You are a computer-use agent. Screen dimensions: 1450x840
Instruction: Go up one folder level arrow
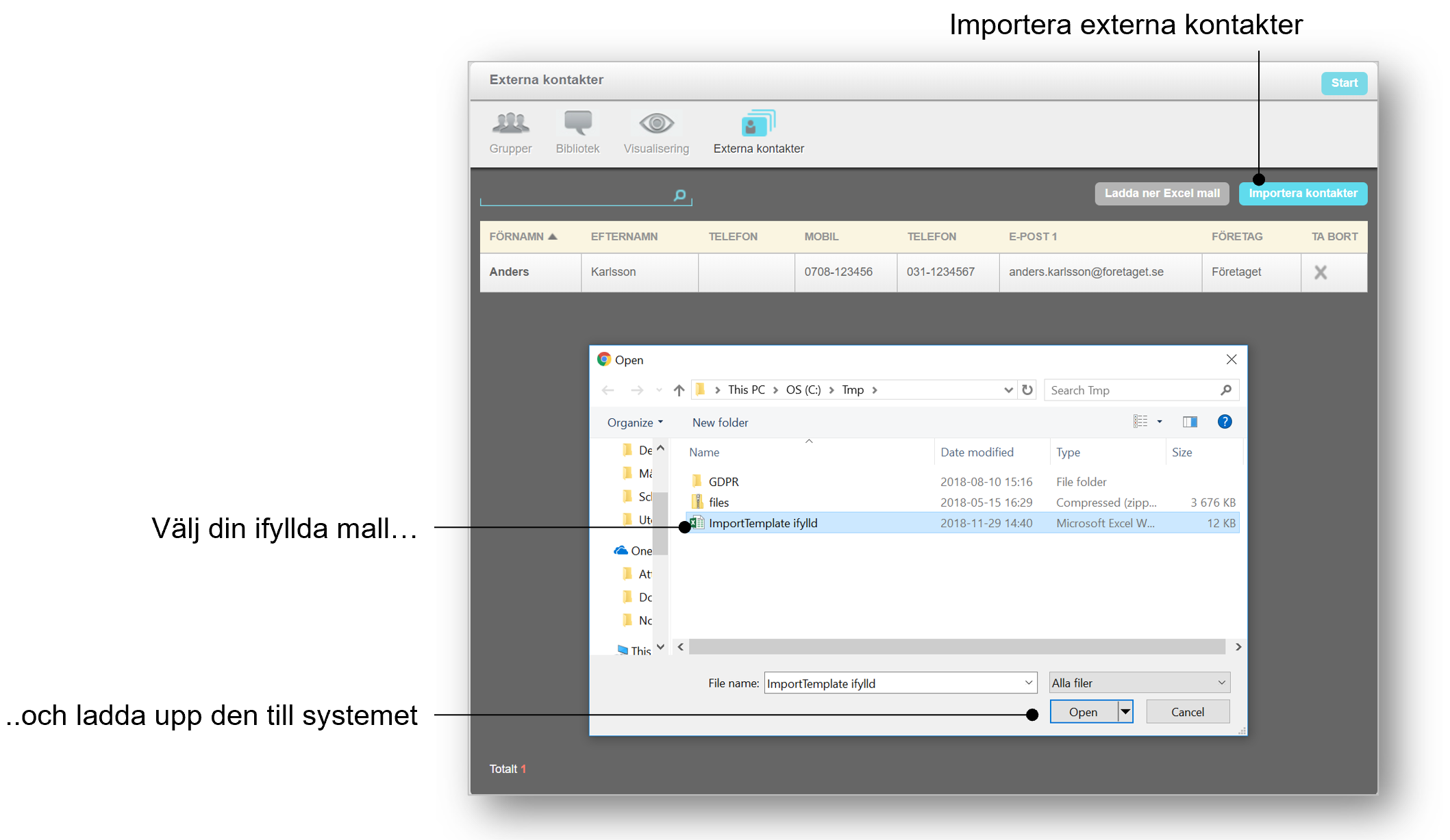tap(679, 390)
